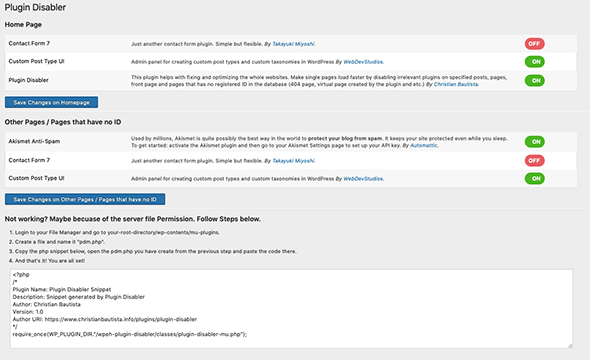Open the Automattic author link
The height and width of the screenshot is (360, 590).
coord(424,146)
